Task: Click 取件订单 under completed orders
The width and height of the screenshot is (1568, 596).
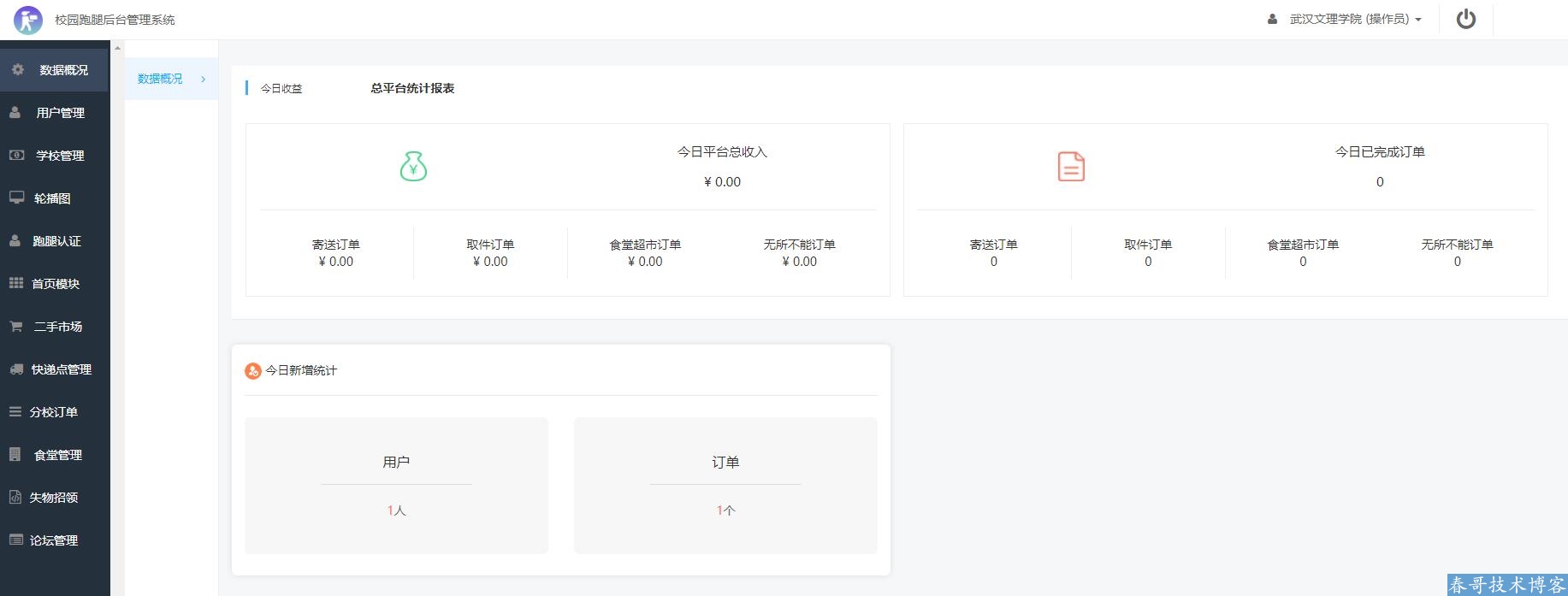Action: [x=1148, y=245]
